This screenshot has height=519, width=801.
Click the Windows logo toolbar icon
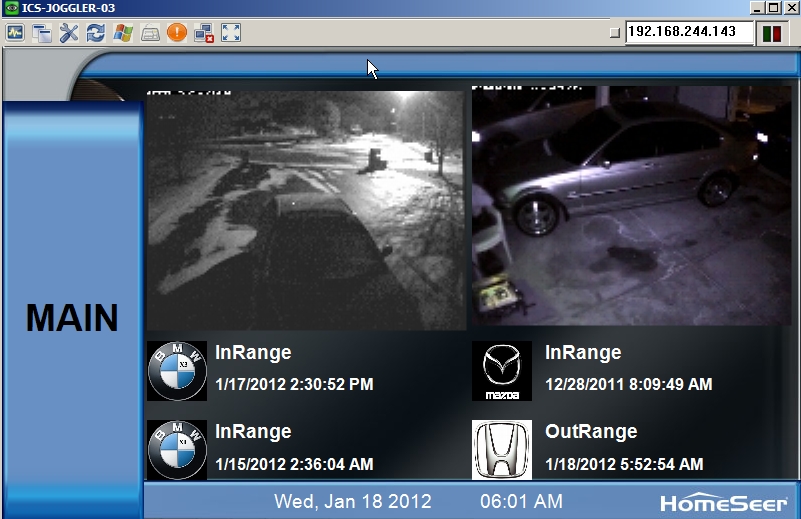click(123, 33)
